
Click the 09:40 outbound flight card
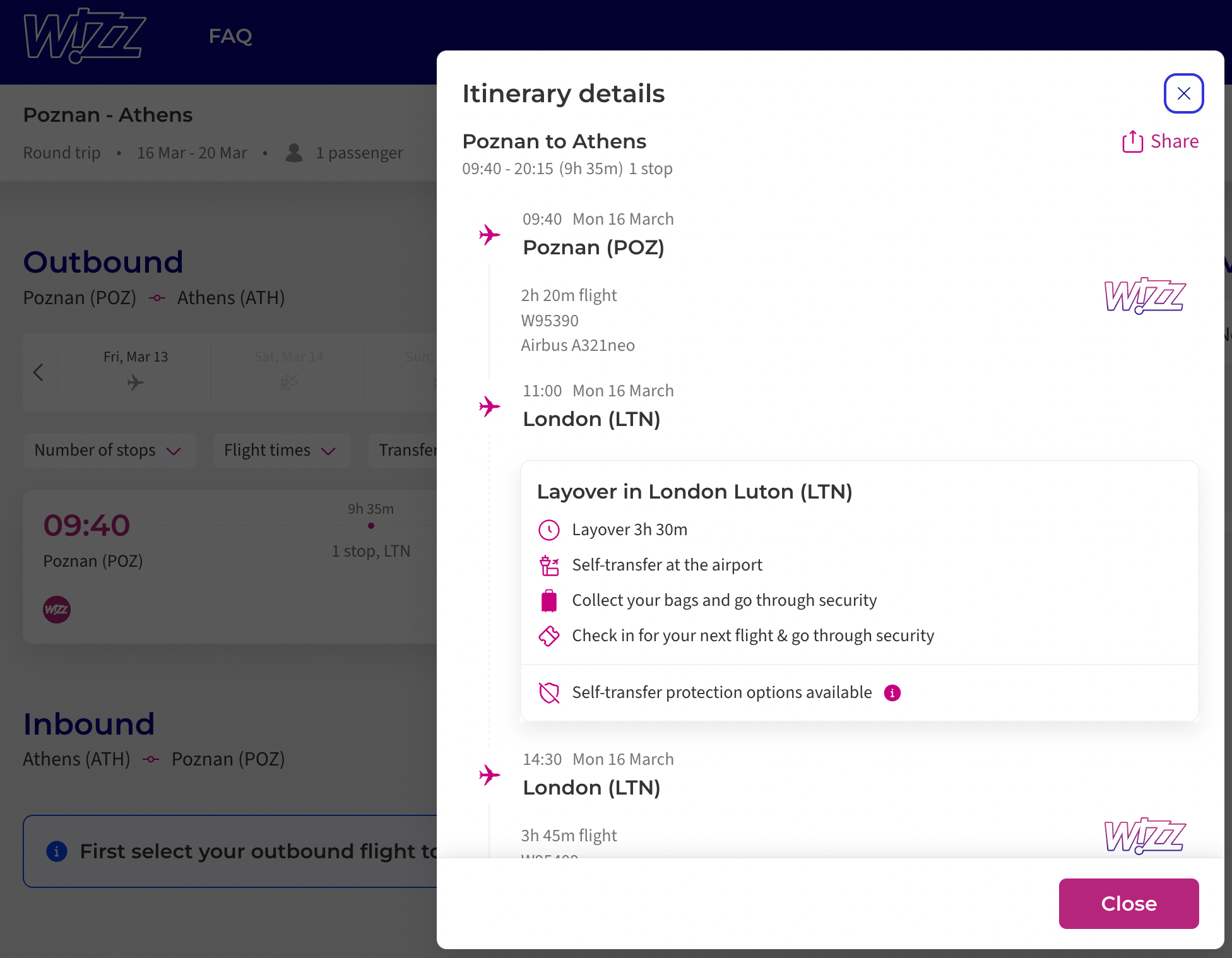click(230, 567)
